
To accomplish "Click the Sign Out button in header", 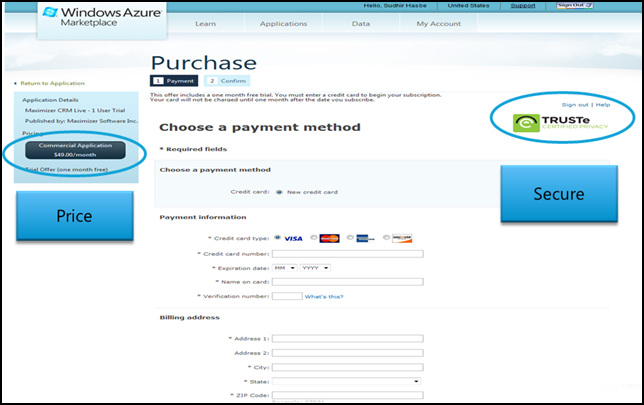I will click(x=575, y=5).
